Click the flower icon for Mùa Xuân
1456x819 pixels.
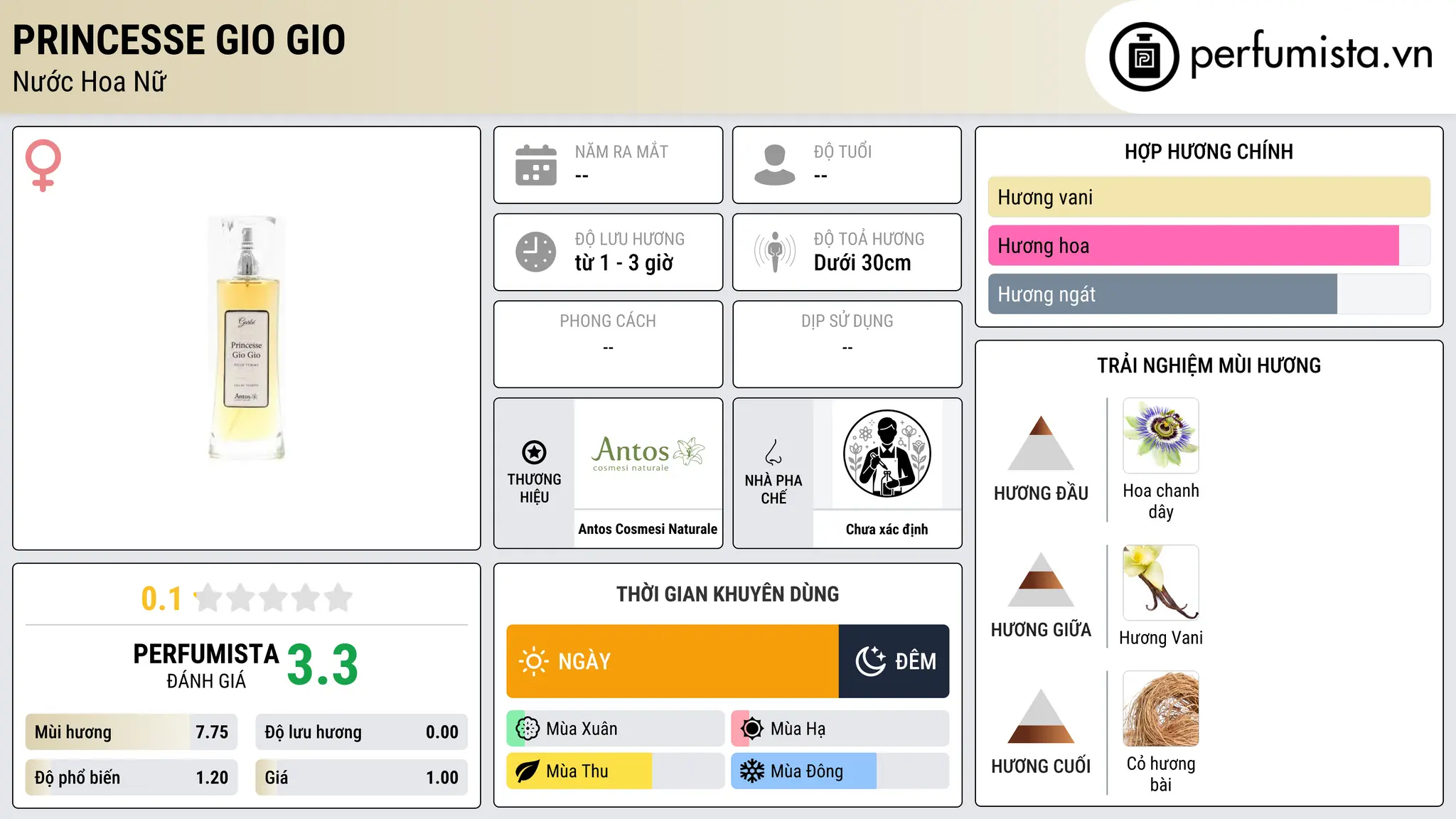point(528,729)
